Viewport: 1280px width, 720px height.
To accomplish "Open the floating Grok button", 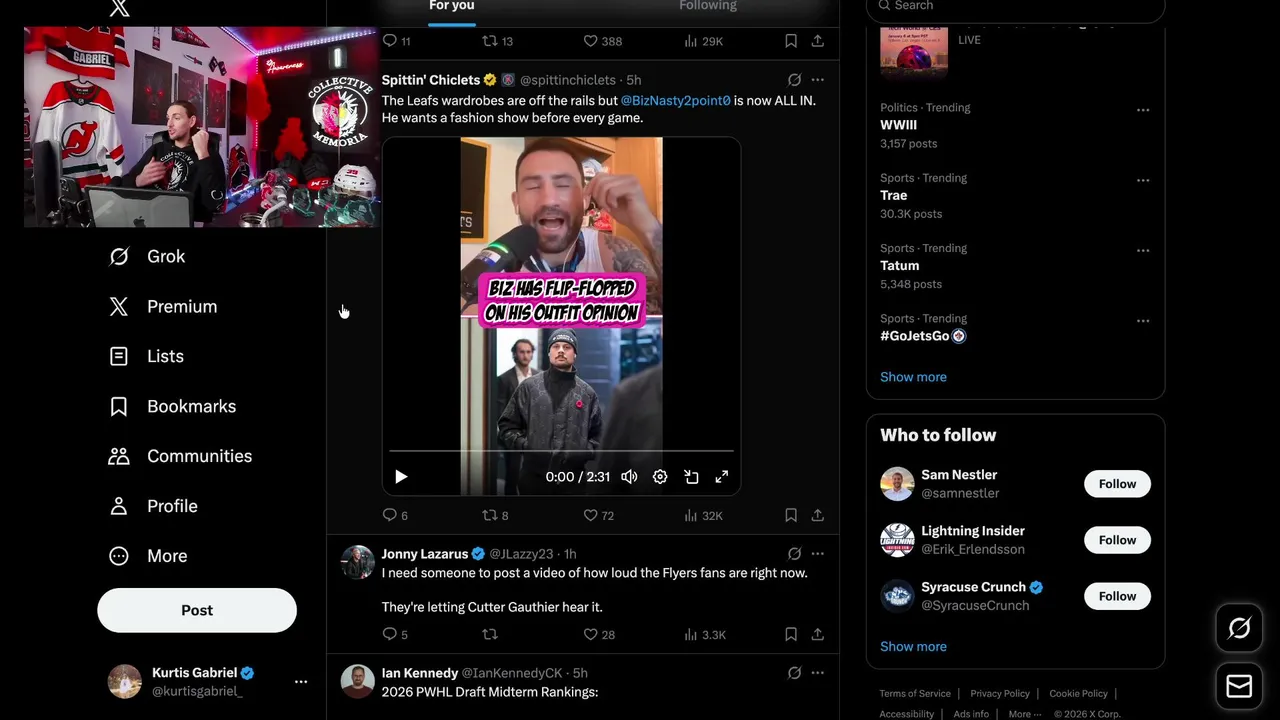I will point(1239,628).
